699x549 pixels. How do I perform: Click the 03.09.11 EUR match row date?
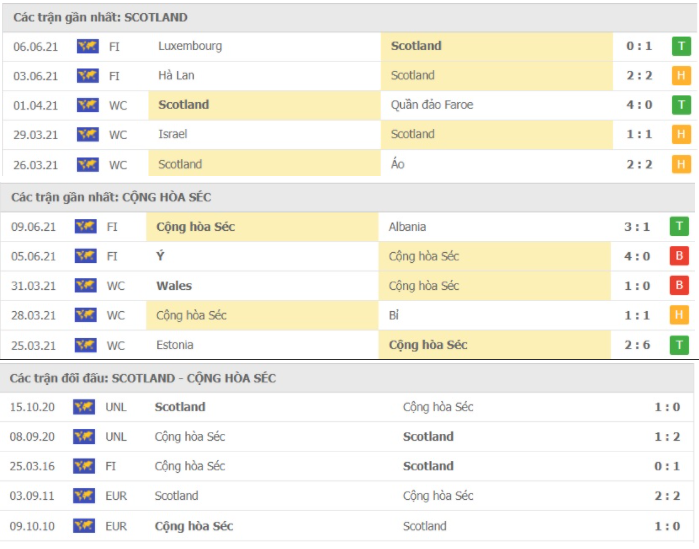coord(32,496)
